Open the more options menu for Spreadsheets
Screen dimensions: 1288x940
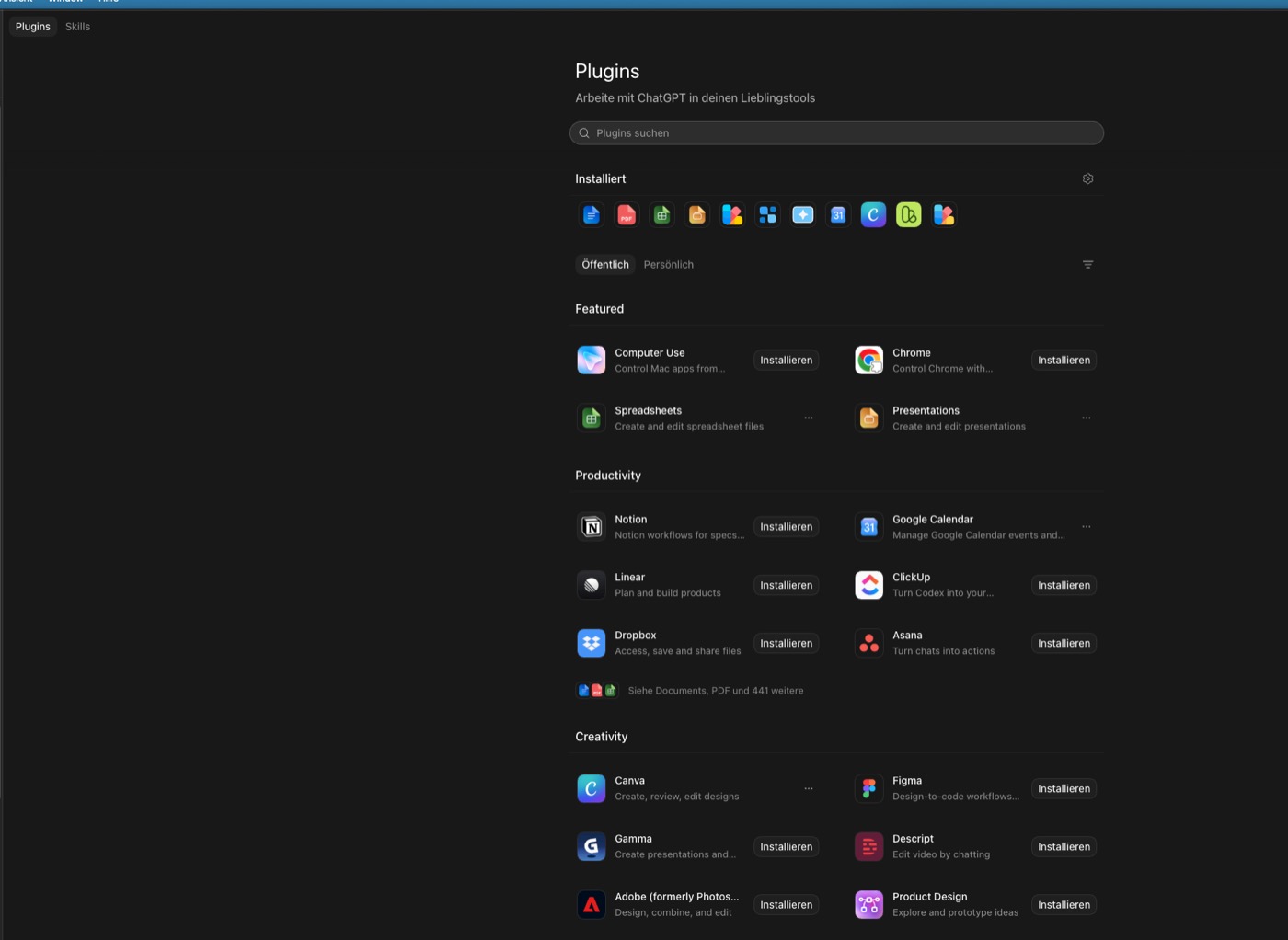point(809,418)
